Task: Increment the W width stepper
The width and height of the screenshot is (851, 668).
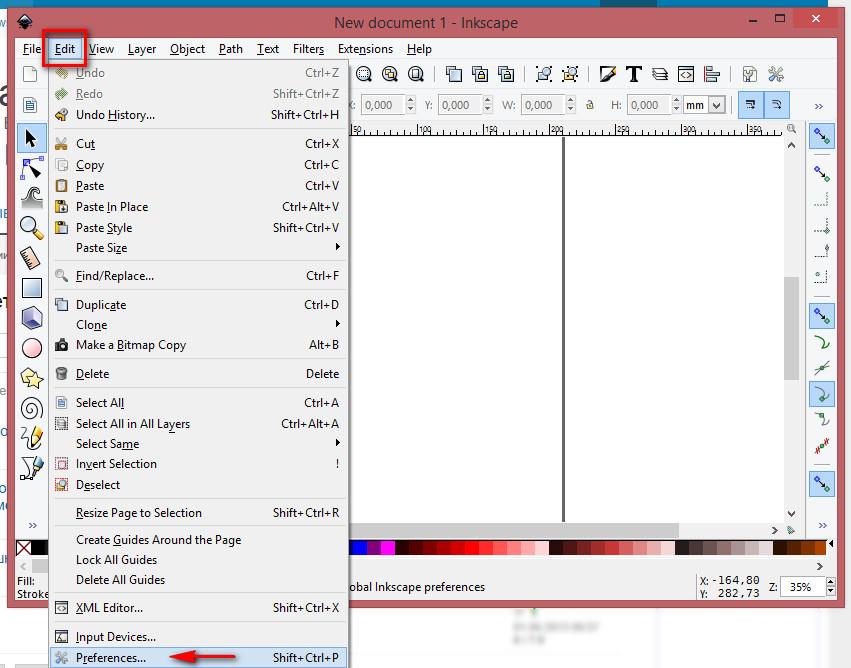Action: 570,100
